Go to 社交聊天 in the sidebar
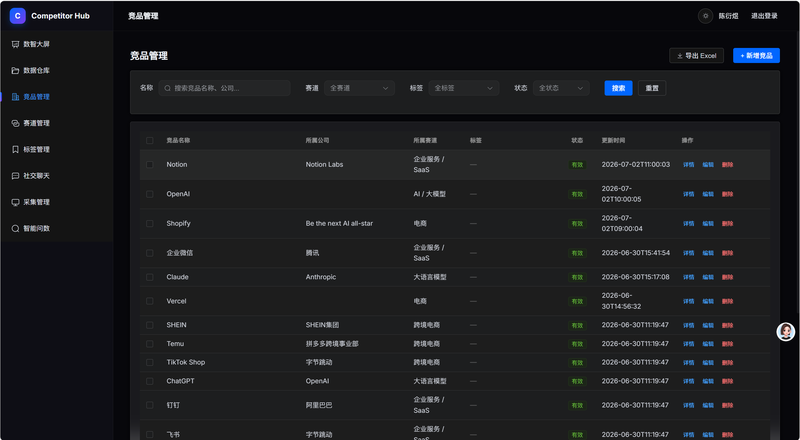 (x=57, y=176)
